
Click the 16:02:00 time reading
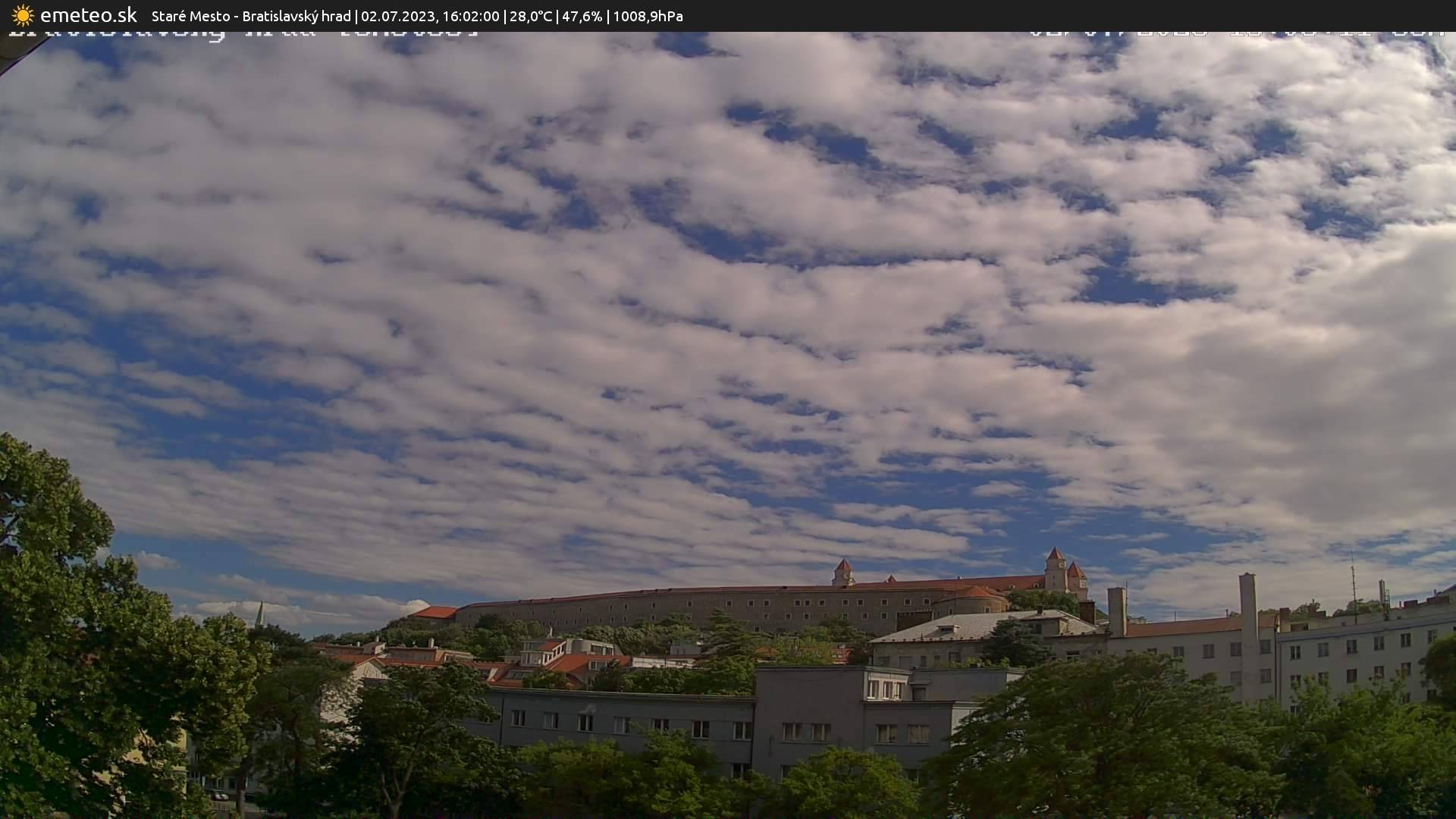click(469, 16)
